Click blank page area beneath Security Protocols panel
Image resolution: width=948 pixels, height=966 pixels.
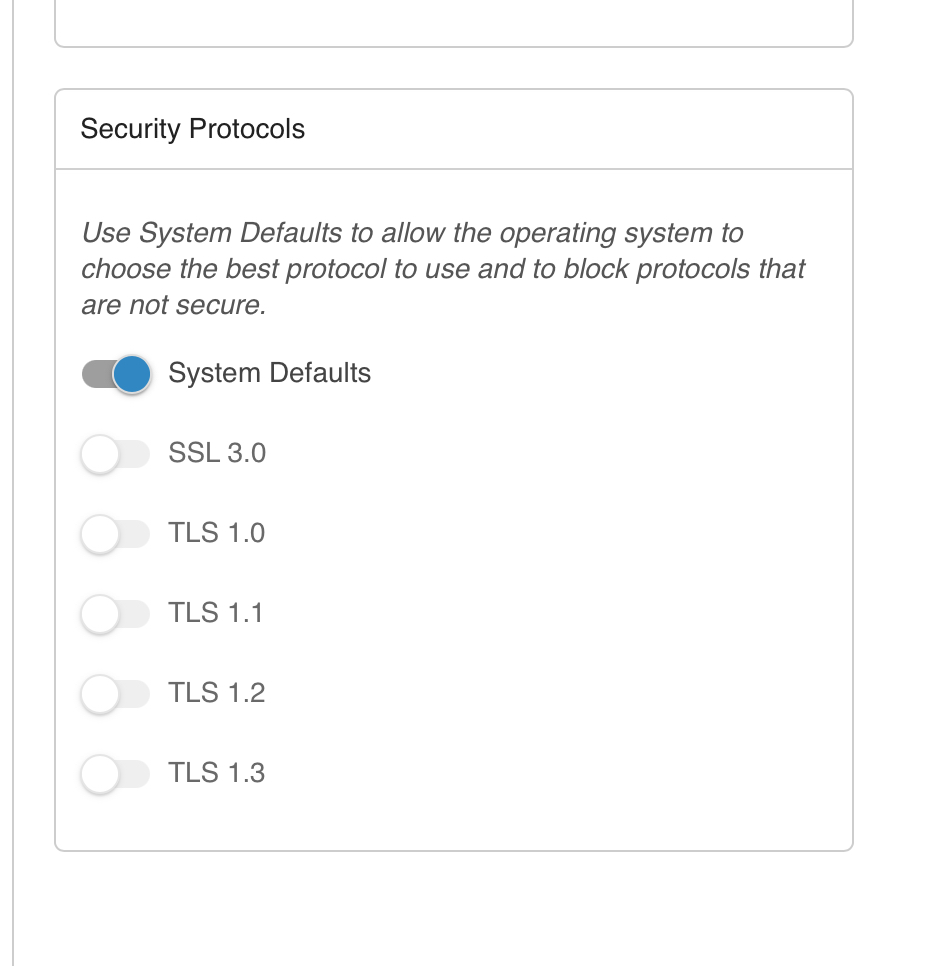pyautogui.click(x=453, y=910)
